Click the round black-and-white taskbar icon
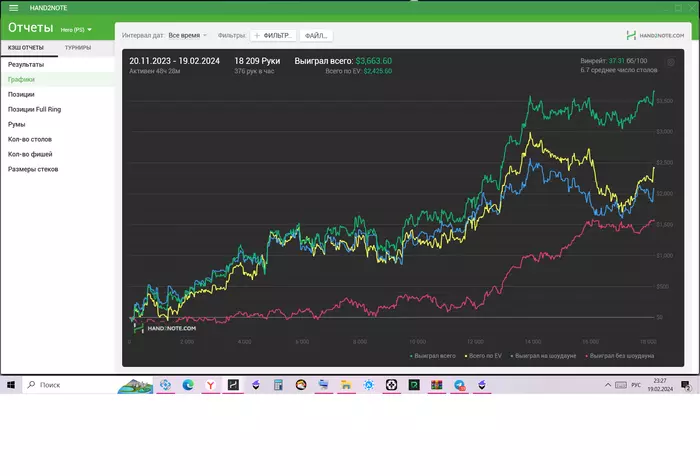Image resolution: width=700 pixels, height=476 pixels. point(391,385)
